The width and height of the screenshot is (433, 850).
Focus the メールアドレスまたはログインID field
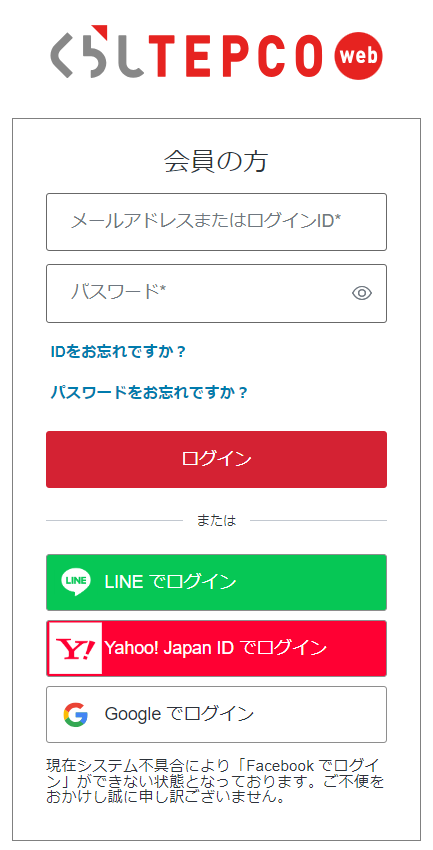point(216,222)
